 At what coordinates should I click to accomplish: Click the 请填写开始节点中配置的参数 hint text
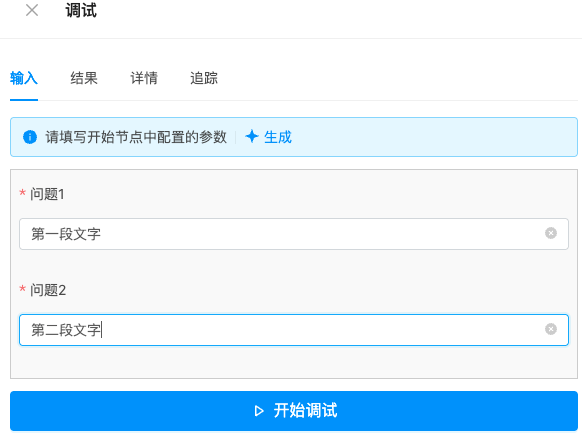point(136,137)
